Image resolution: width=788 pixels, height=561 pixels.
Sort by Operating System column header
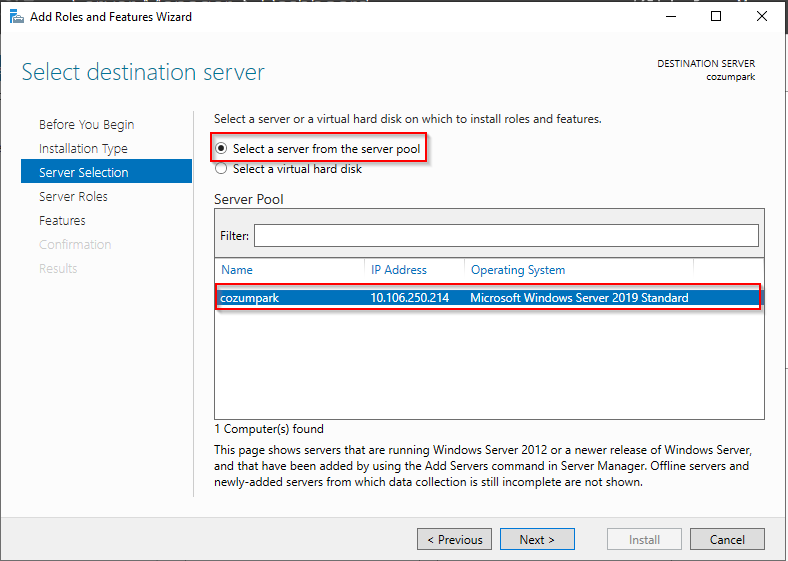518,270
